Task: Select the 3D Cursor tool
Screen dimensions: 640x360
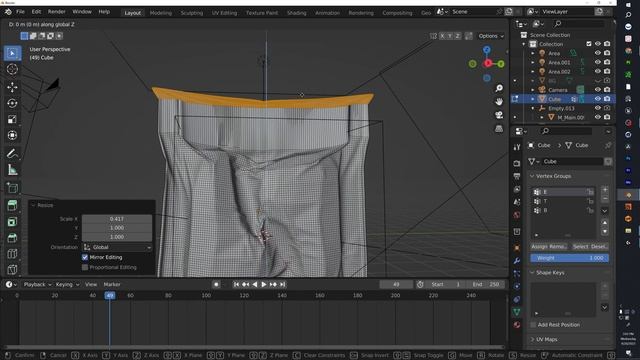Action: click(12, 69)
